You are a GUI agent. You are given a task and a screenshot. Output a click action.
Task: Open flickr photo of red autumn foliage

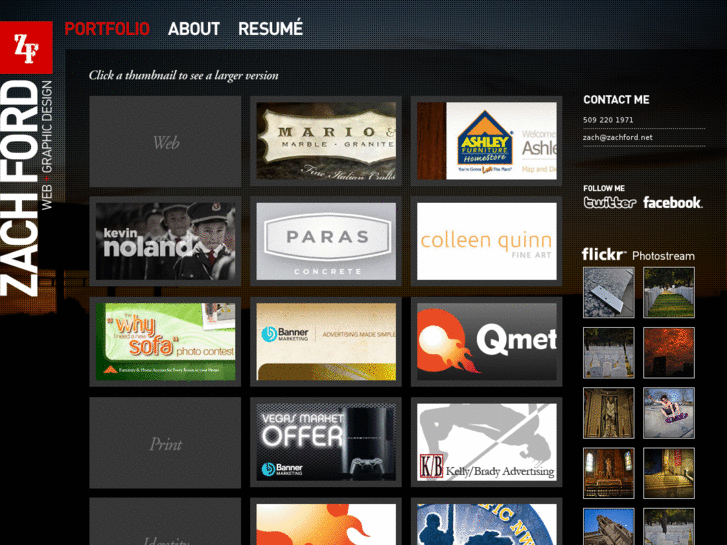click(x=669, y=353)
